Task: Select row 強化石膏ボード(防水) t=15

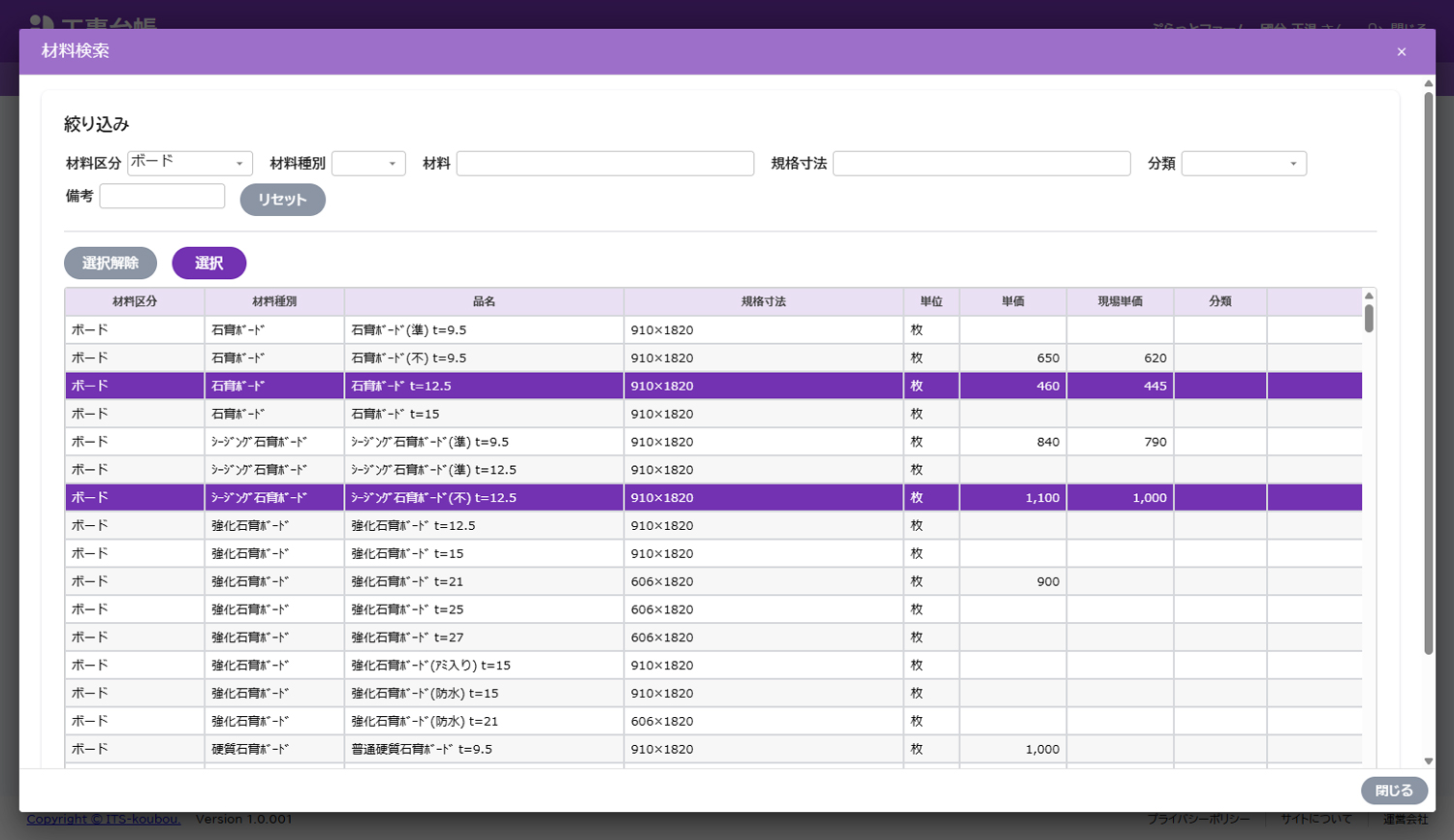Action: (x=713, y=694)
